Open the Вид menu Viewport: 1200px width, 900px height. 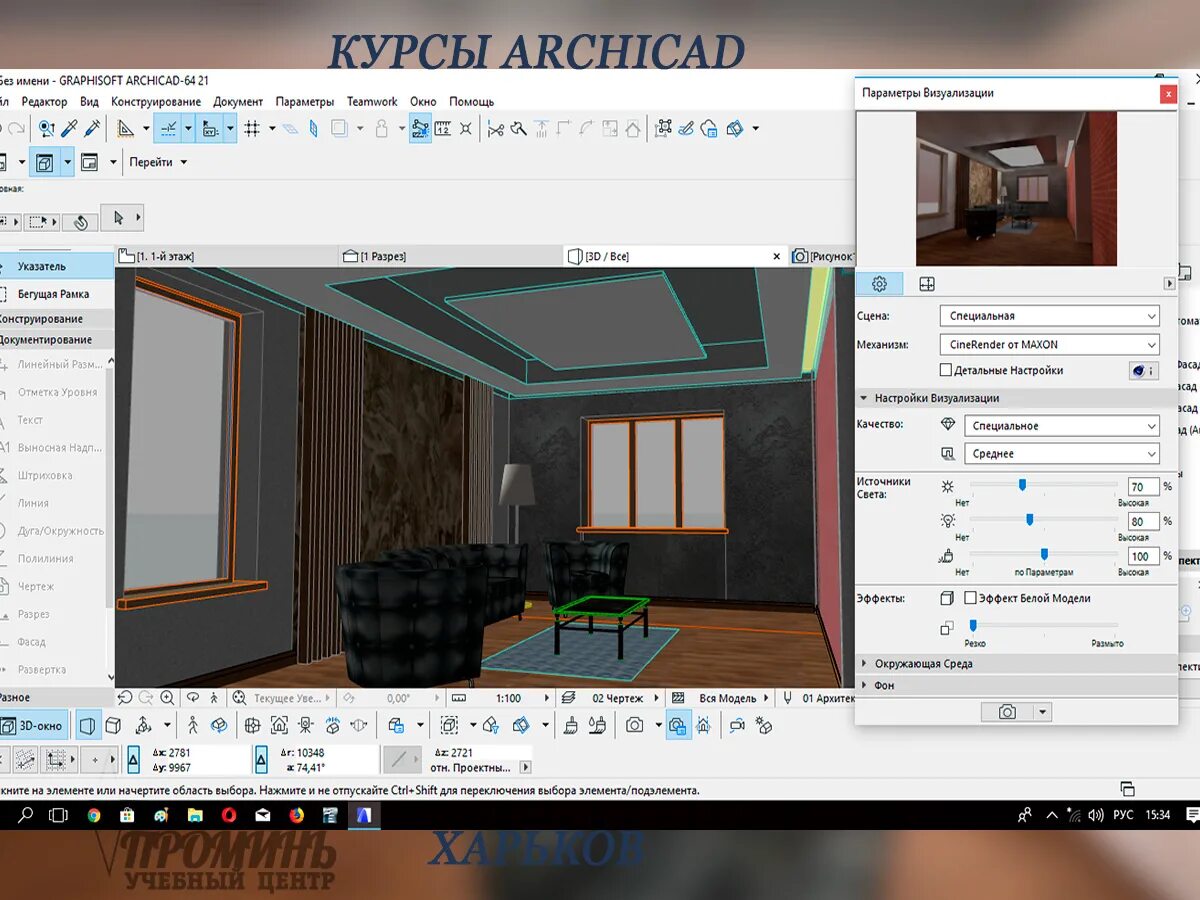(89, 102)
